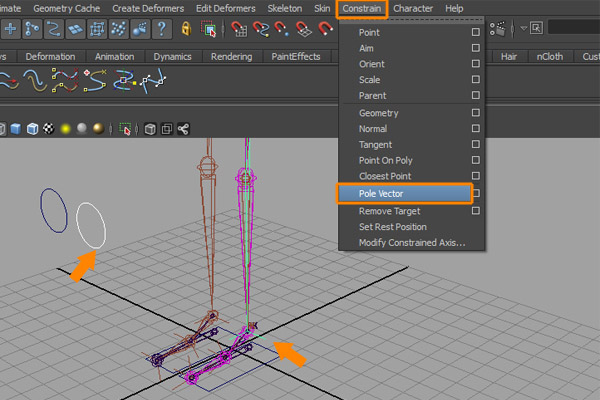Click the yellow light sphere viewport icon
This screenshot has height=400, width=600.
pos(65,129)
